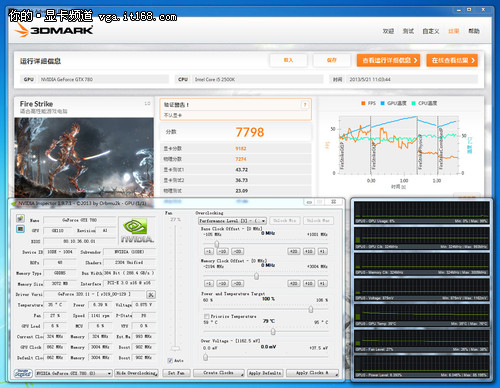The image size is (500, 388).
Task: Click the GPU Usage monitor graph
Action: pyautogui.click(x=422, y=212)
